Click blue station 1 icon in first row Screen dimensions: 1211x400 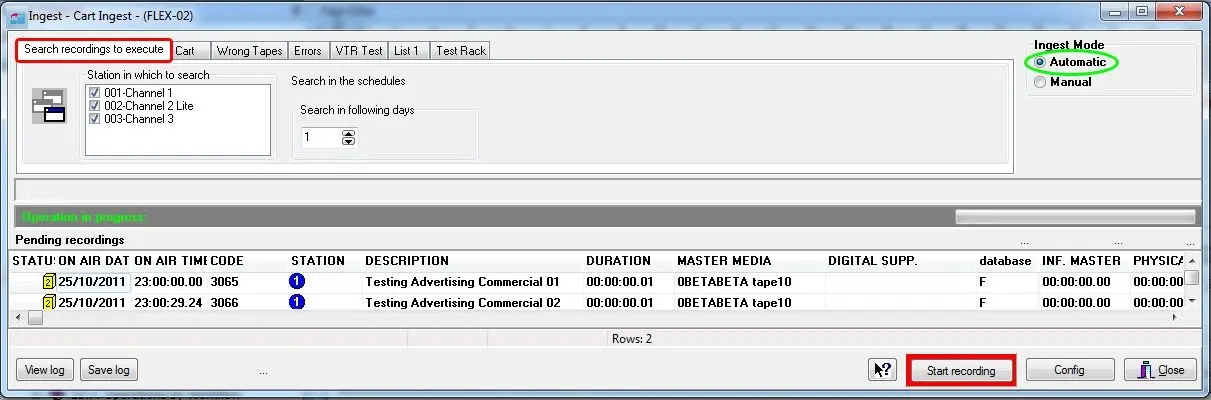click(297, 282)
